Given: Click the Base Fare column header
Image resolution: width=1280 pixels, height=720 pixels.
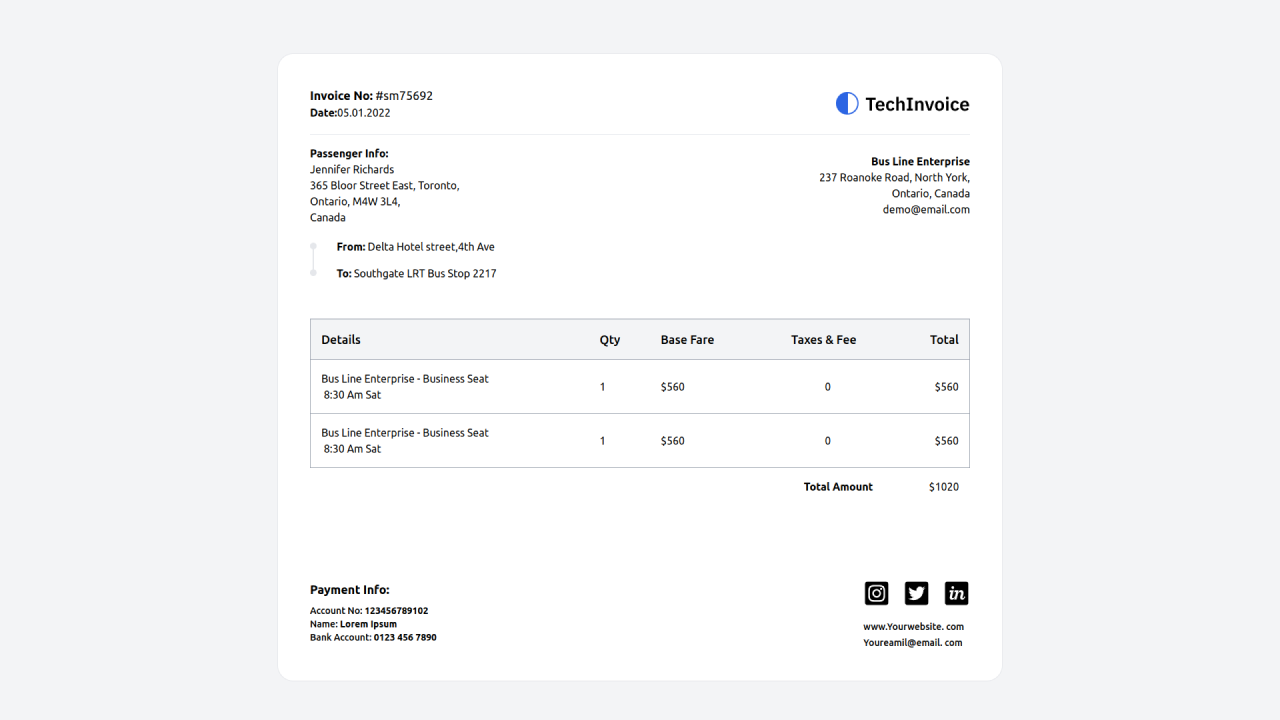Looking at the screenshot, I should coord(687,340).
